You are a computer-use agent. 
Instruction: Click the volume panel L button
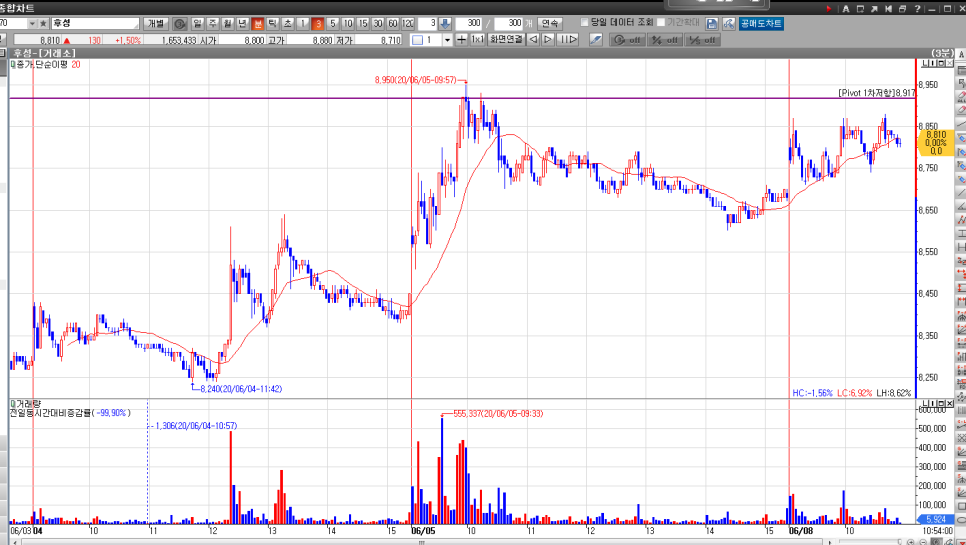(925, 403)
